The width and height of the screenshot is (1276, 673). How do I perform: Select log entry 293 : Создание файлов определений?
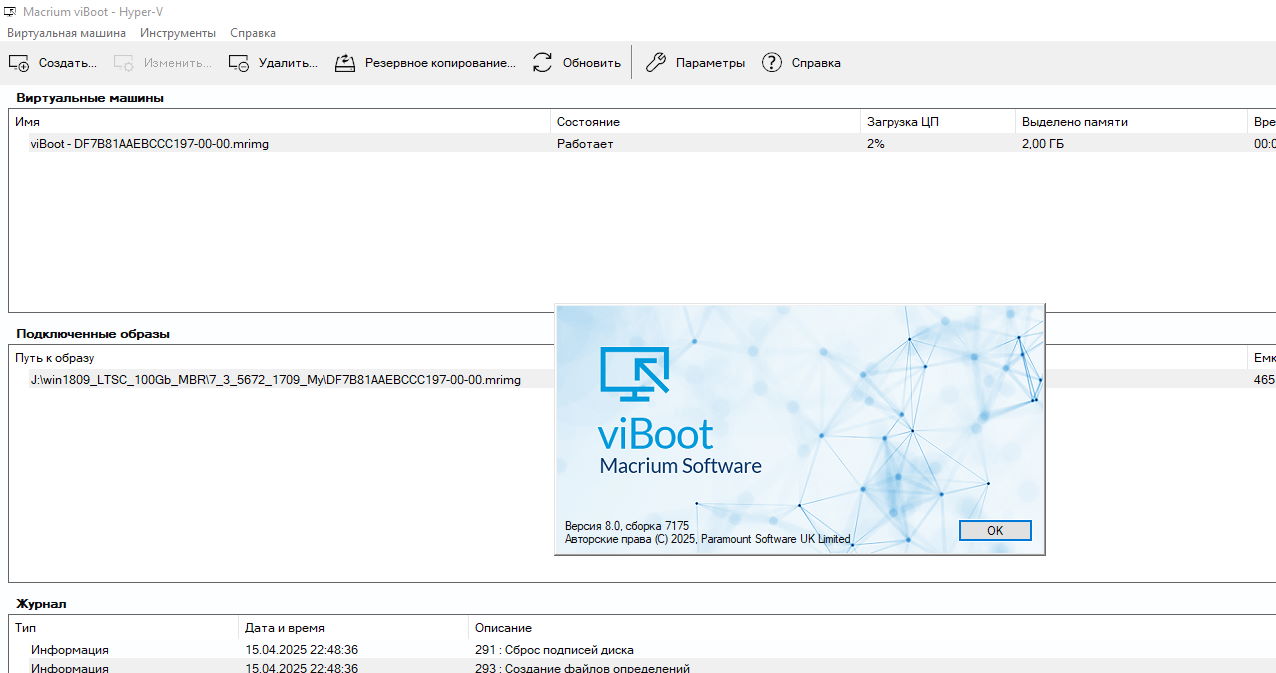click(582, 668)
